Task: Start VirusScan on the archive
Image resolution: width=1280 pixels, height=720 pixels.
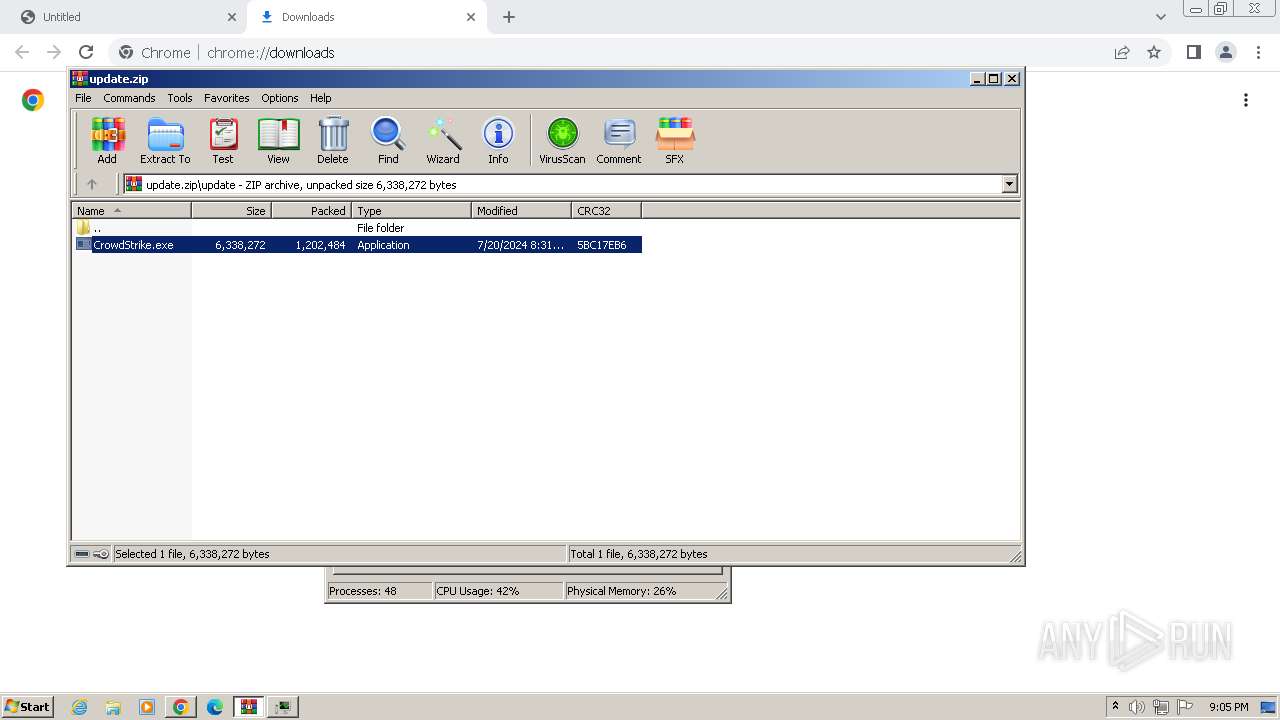Action: [x=562, y=140]
